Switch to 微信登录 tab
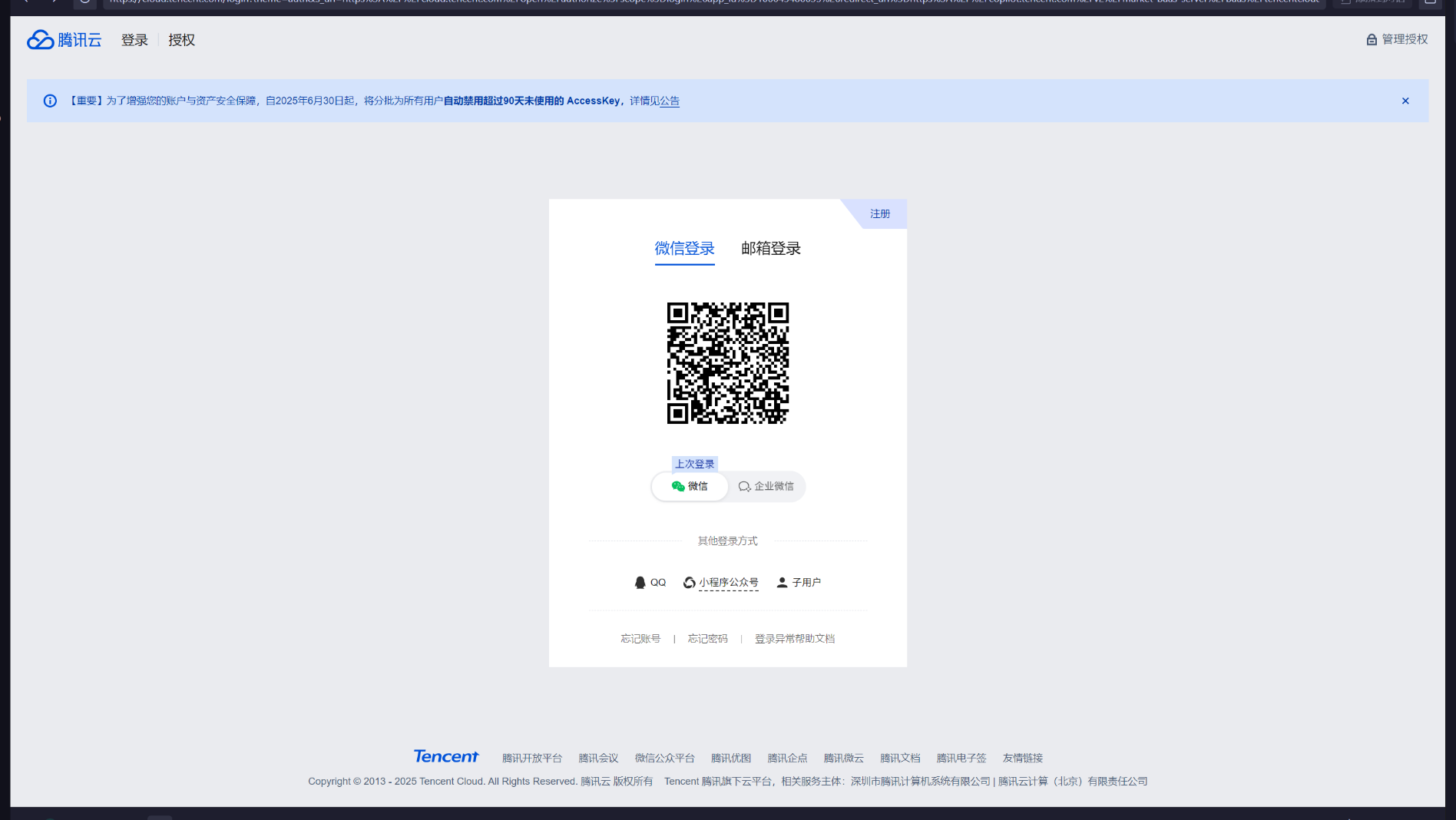 coord(684,249)
